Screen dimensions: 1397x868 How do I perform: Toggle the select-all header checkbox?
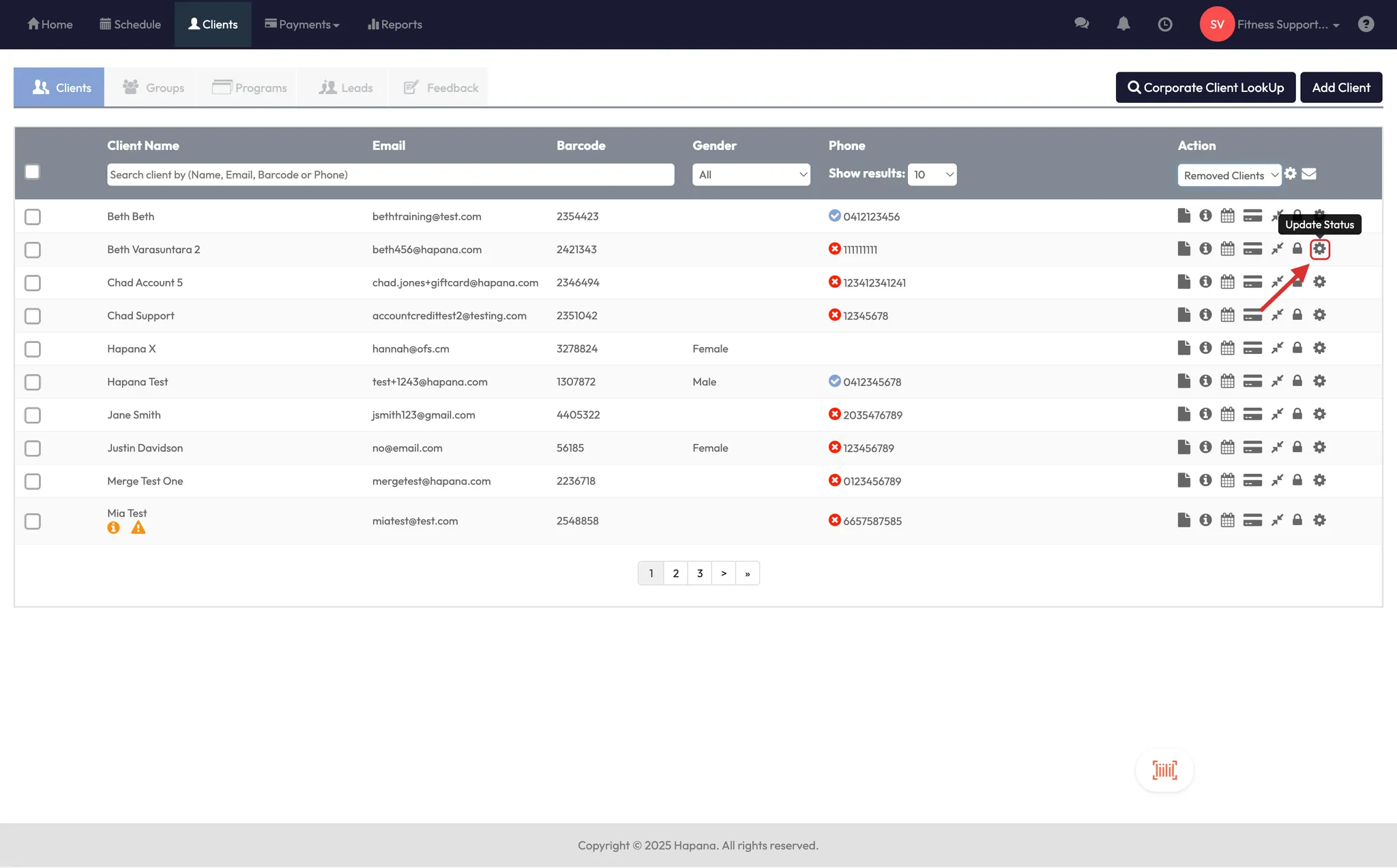click(x=32, y=172)
